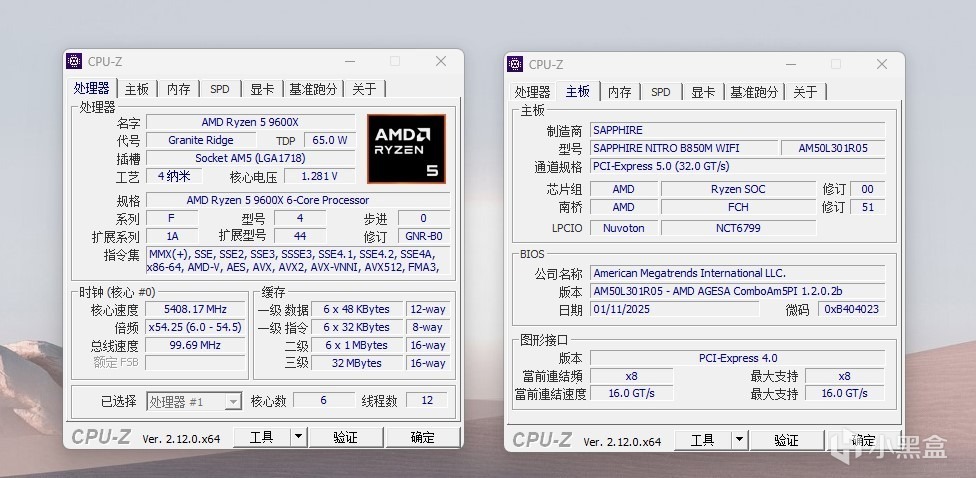
Task: Click 确定 button in right window
Action: 863,441
